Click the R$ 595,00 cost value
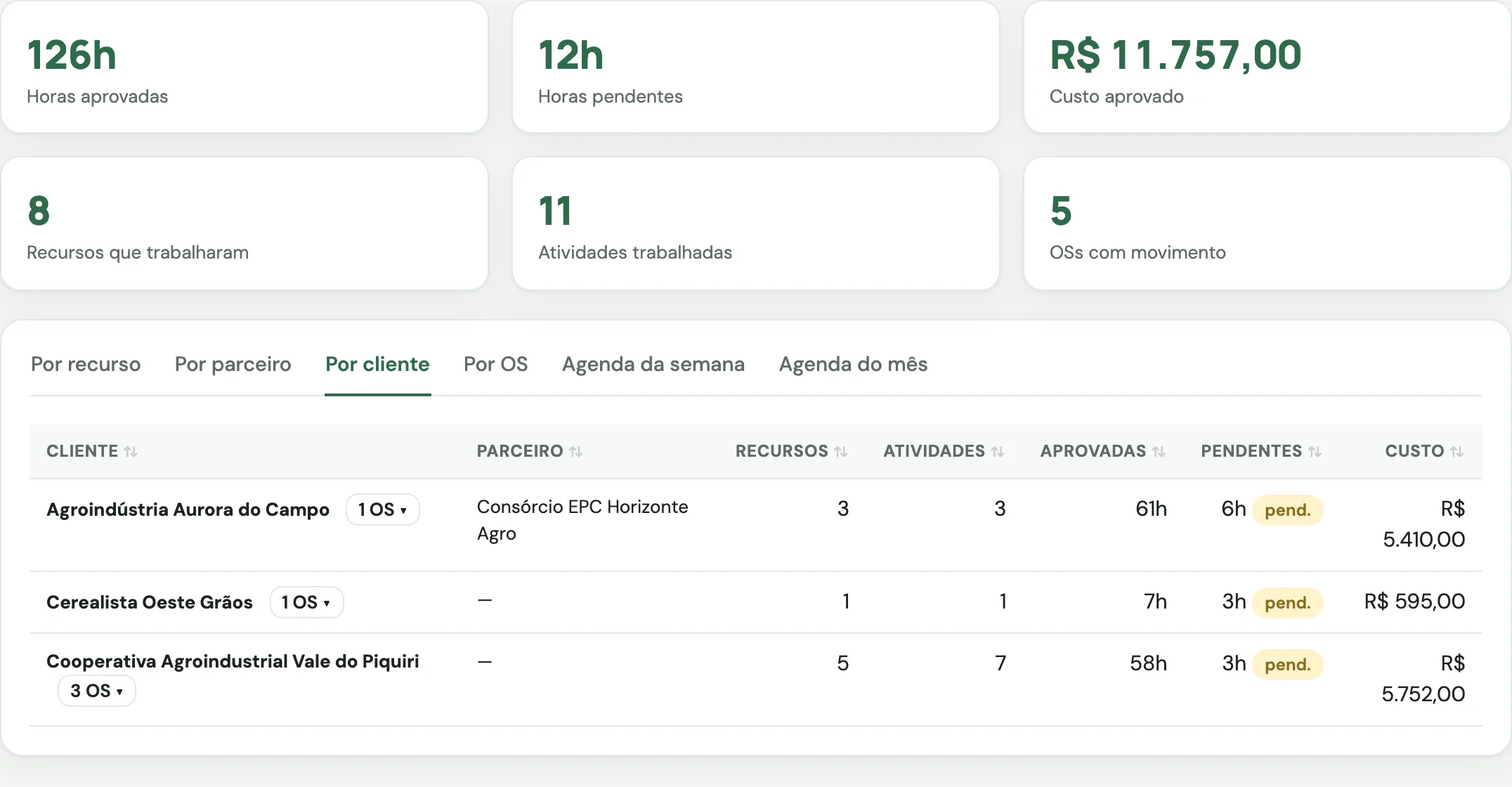 click(x=1414, y=601)
